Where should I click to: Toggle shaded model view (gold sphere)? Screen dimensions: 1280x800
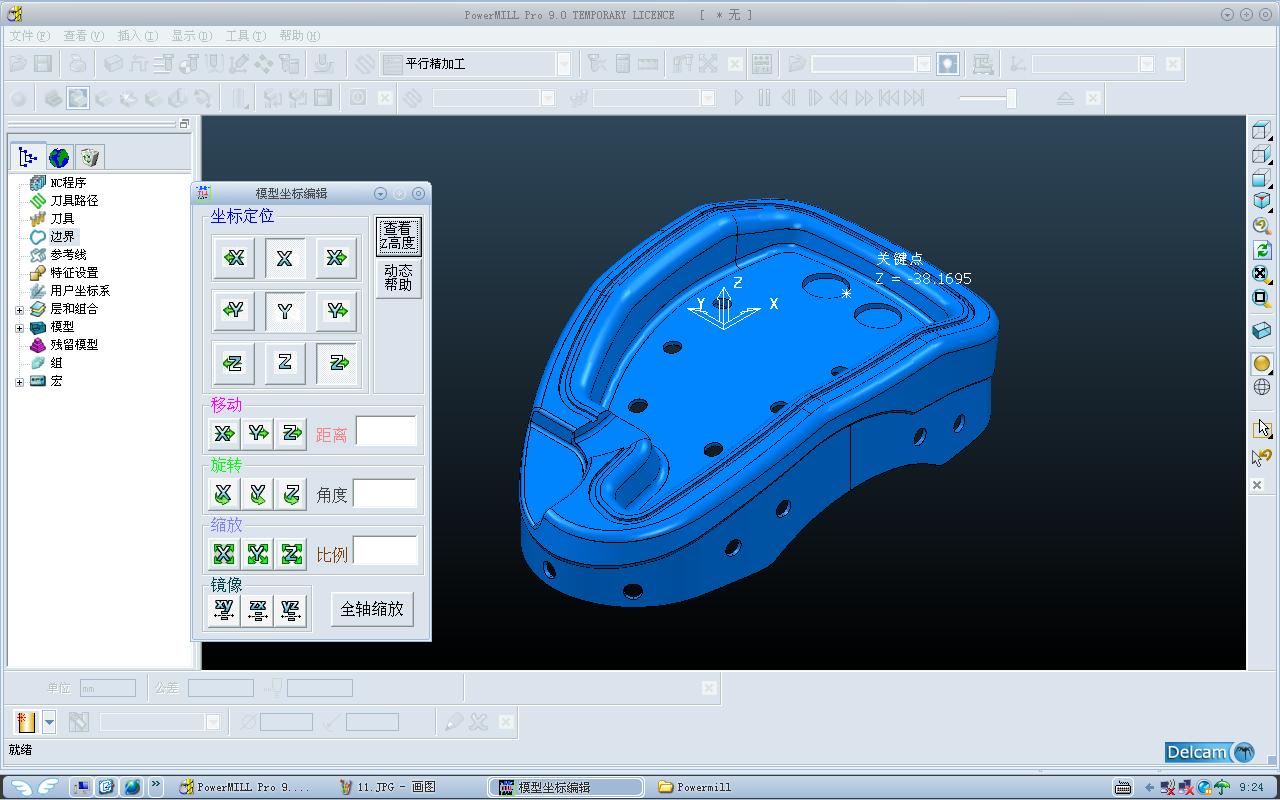[x=1261, y=363]
